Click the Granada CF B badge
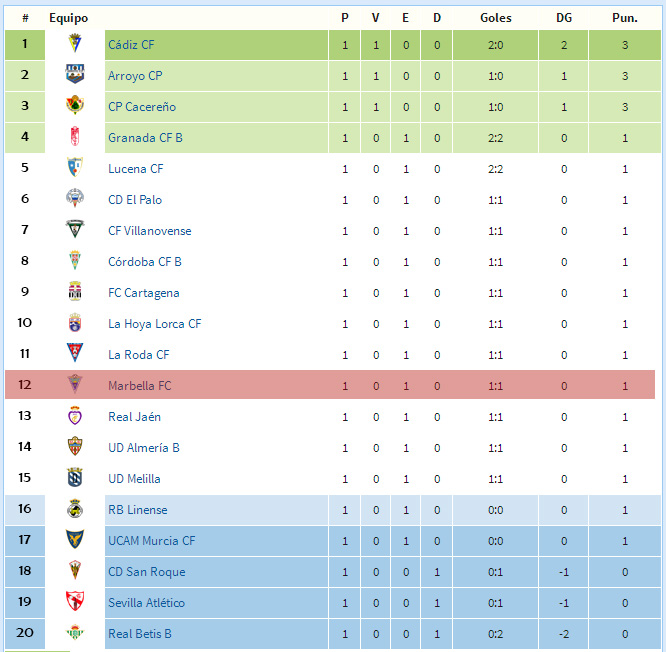The width and height of the screenshot is (666, 652). point(75,136)
